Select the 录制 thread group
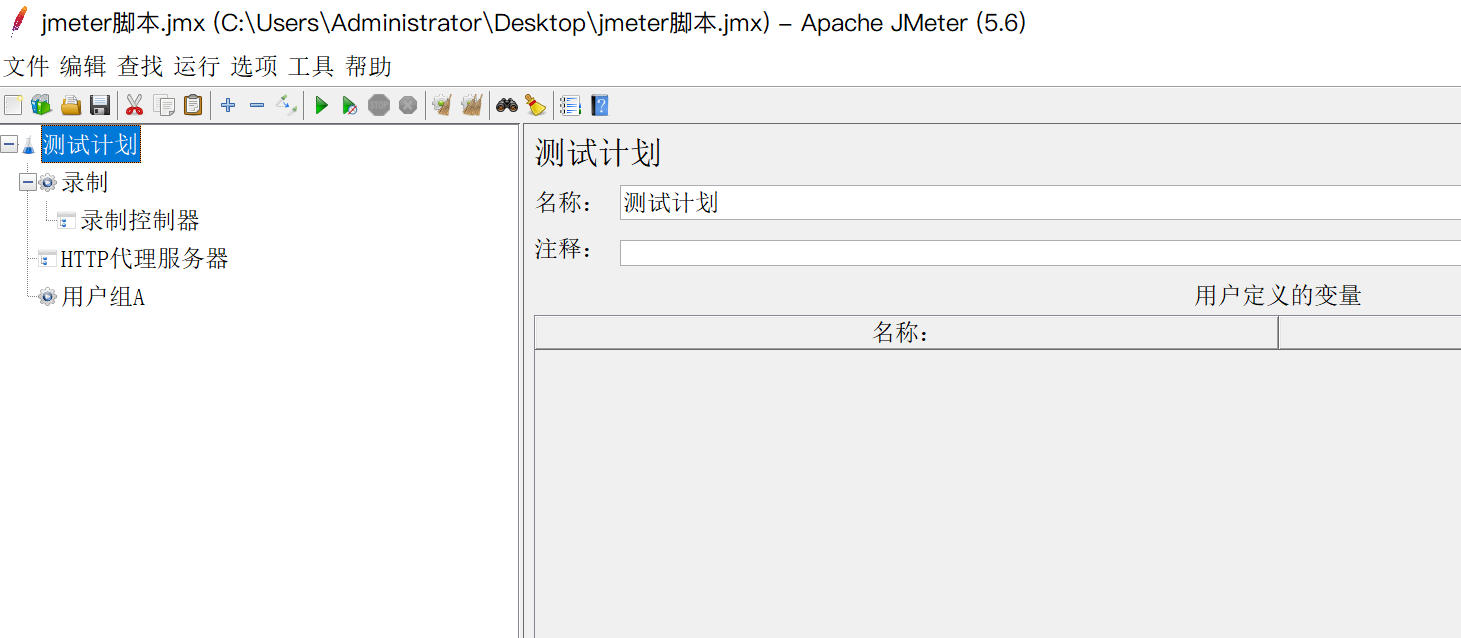Screen dimensions: 1461x638 [85, 183]
